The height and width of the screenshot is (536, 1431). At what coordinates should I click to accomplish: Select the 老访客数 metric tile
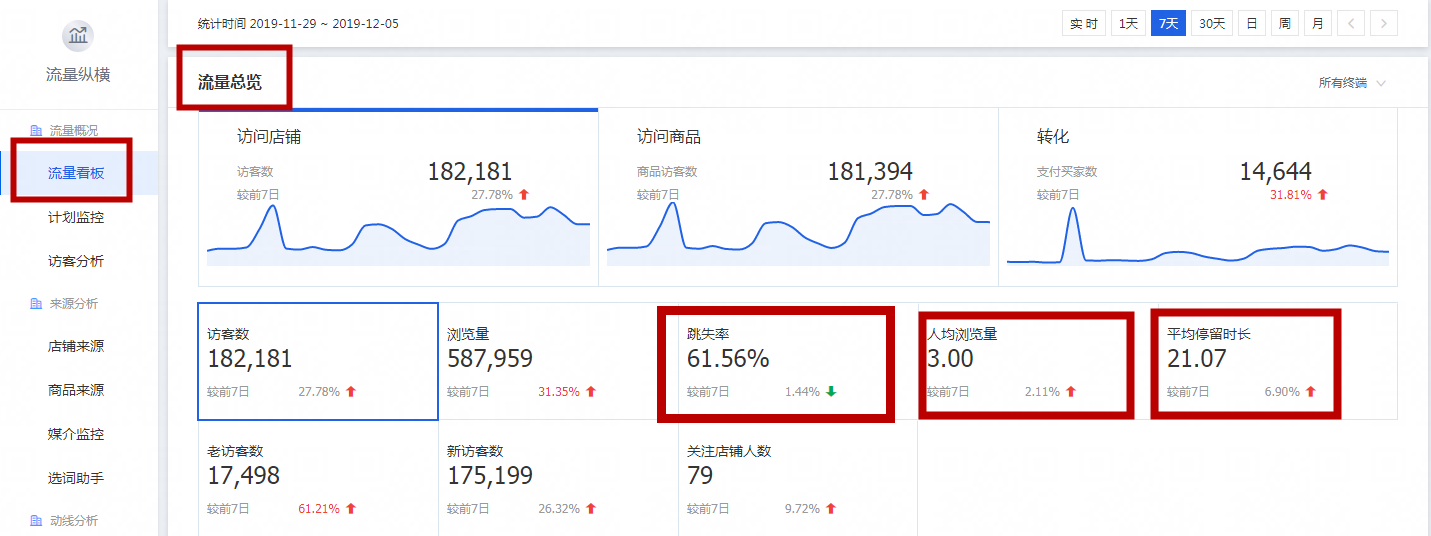pos(318,479)
